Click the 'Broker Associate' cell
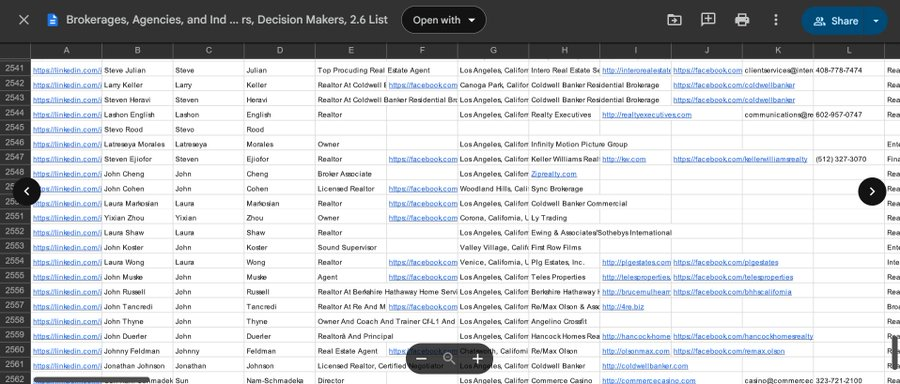 pyautogui.click(x=351, y=174)
